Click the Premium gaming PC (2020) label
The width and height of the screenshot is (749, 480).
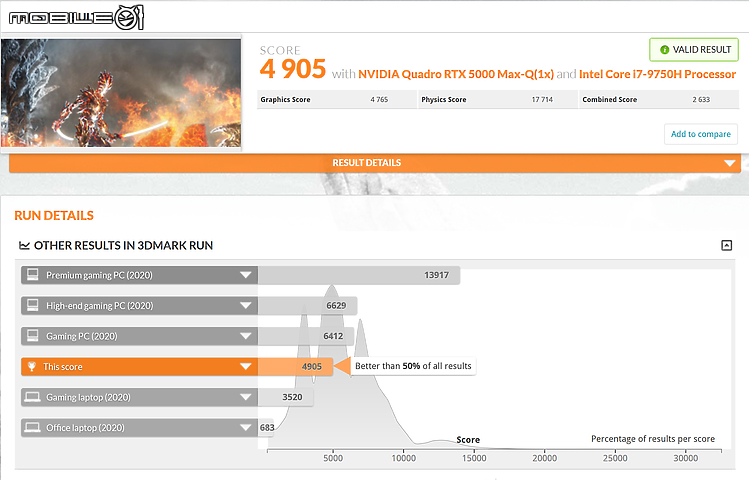pyautogui.click(x=99, y=275)
